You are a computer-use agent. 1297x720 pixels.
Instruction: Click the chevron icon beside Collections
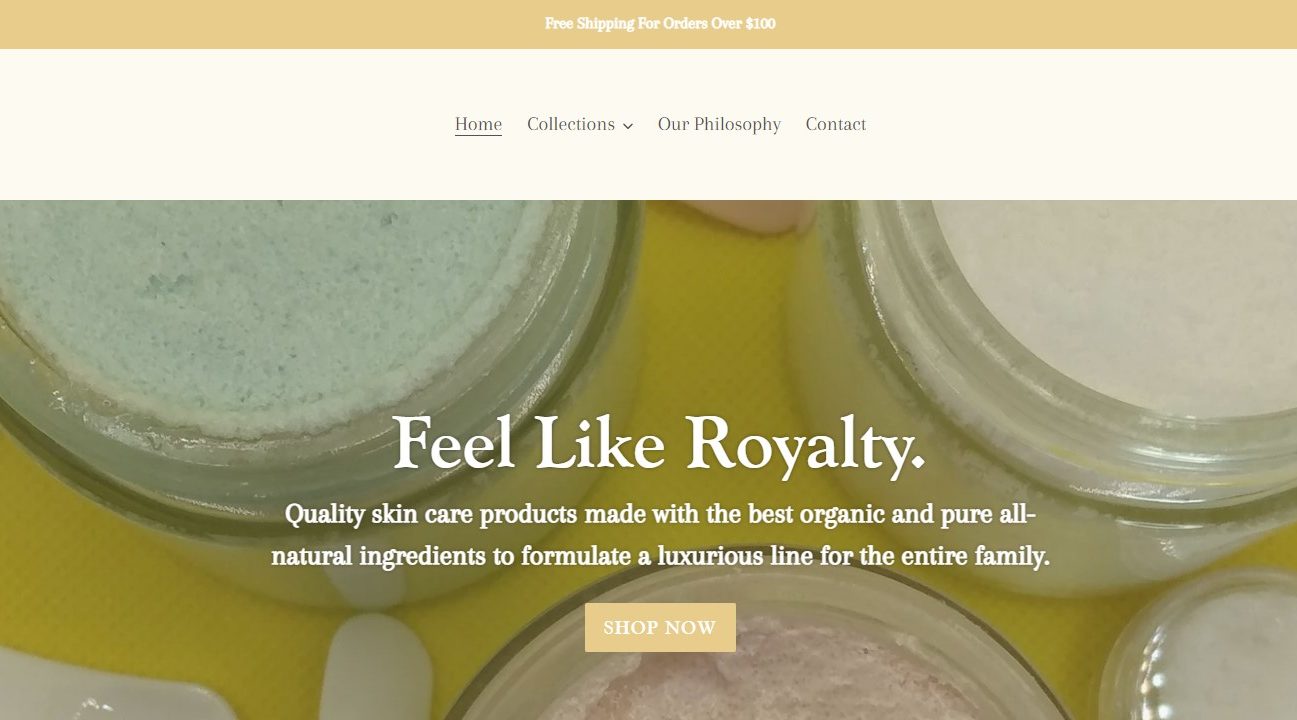pos(627,126)
